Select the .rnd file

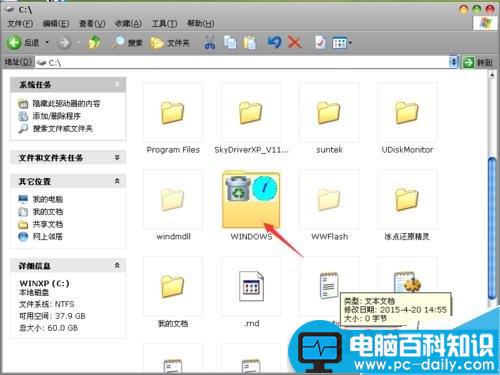251,287
